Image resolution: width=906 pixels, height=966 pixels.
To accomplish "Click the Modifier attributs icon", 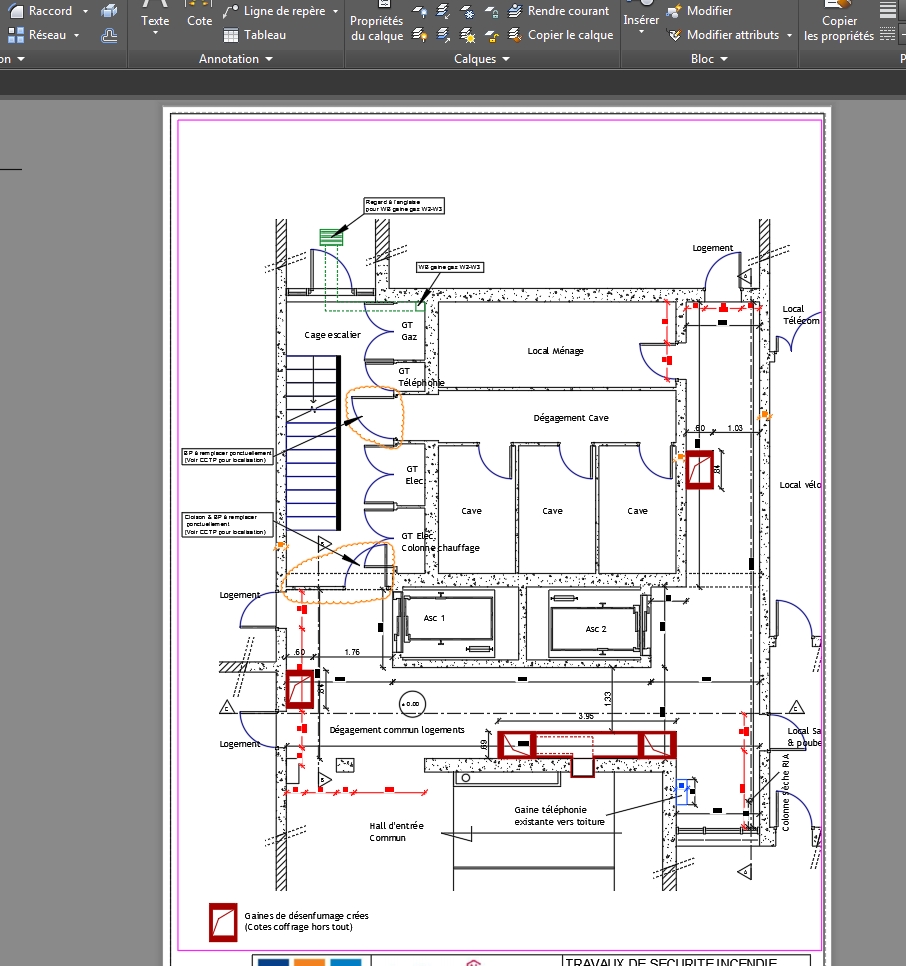I will [674, 35].
